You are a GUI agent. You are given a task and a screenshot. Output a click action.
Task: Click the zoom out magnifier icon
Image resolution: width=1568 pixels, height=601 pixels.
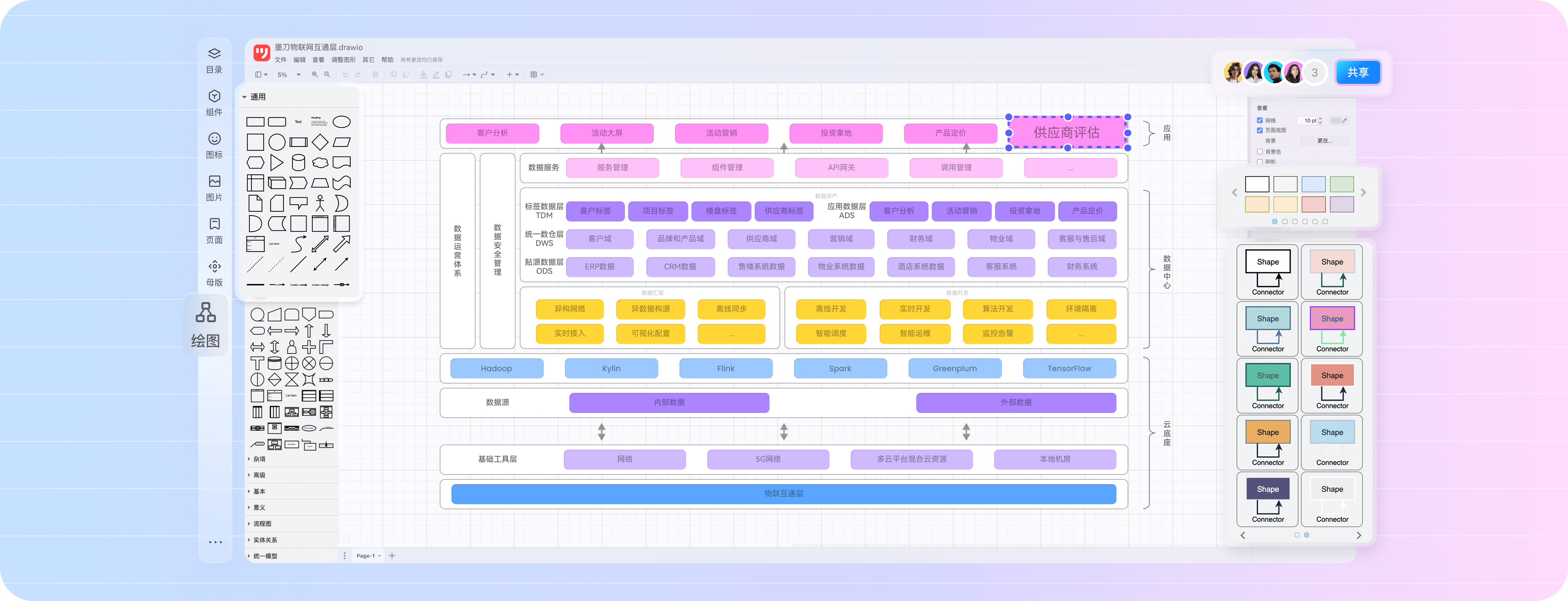coord(327,74)
